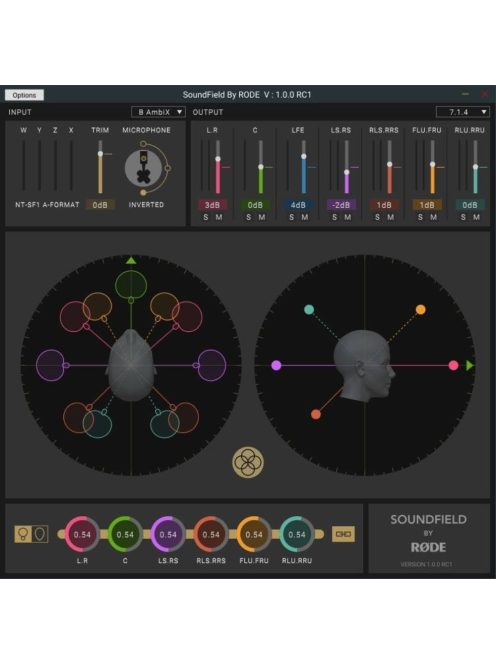This screenshot has width=496, height=664.
Task: Click the gold ambisonic pattern icon
Action: coord(248,462)
